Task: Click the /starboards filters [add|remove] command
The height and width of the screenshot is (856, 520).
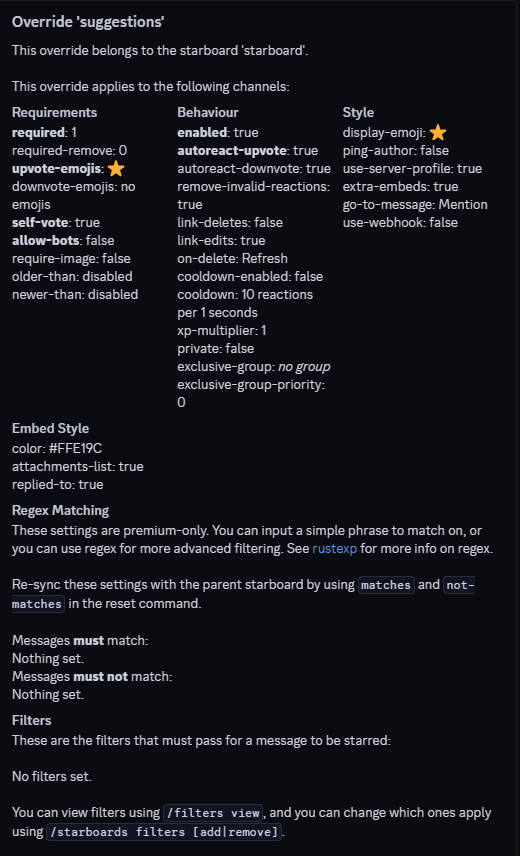Action: tap(164, 832)
